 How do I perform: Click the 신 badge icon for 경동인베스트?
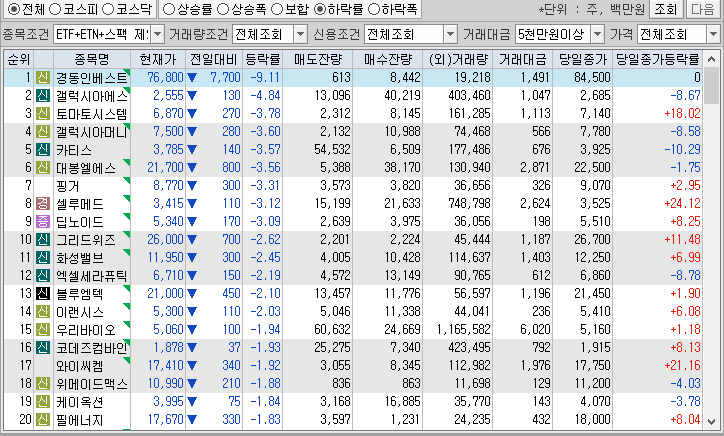point(43,78)
